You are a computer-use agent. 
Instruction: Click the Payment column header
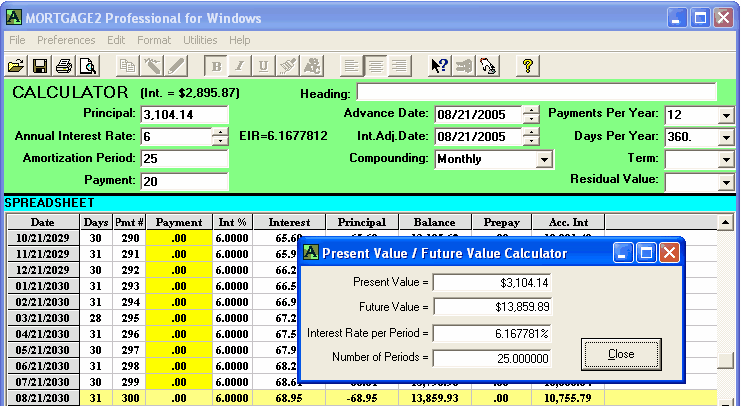tap(179, 222)
